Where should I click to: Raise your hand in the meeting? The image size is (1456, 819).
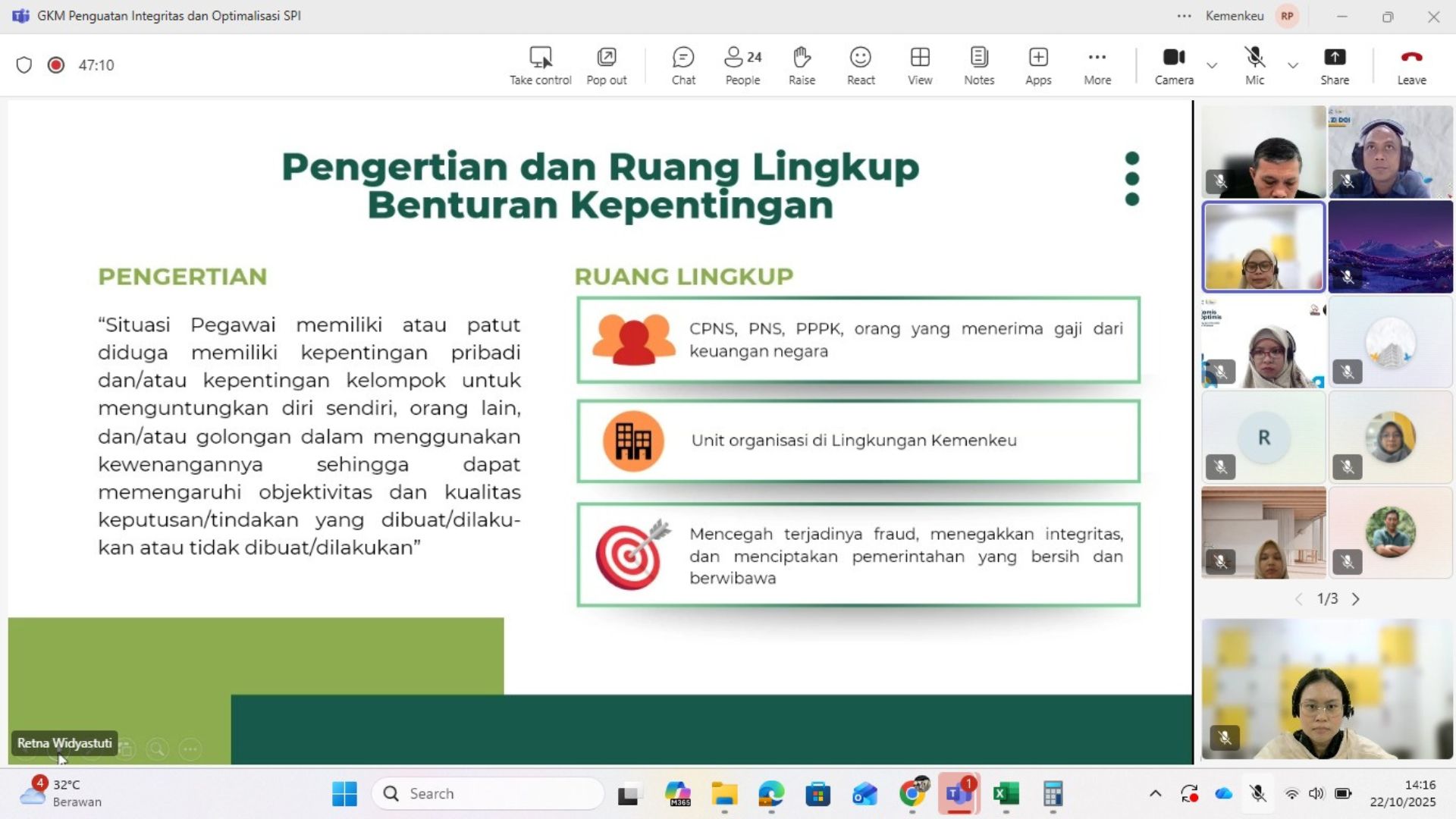[x=802, y=65]
